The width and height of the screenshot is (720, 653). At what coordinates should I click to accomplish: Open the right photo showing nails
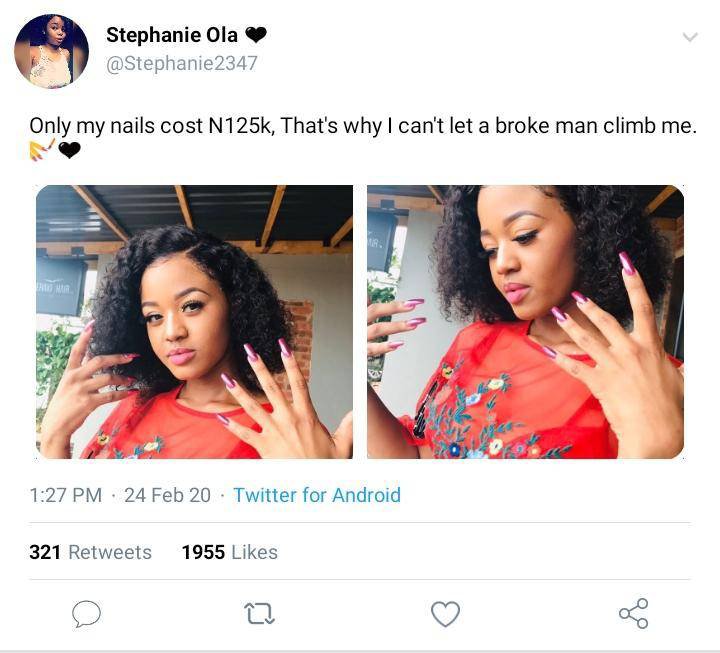pos(525,321)
